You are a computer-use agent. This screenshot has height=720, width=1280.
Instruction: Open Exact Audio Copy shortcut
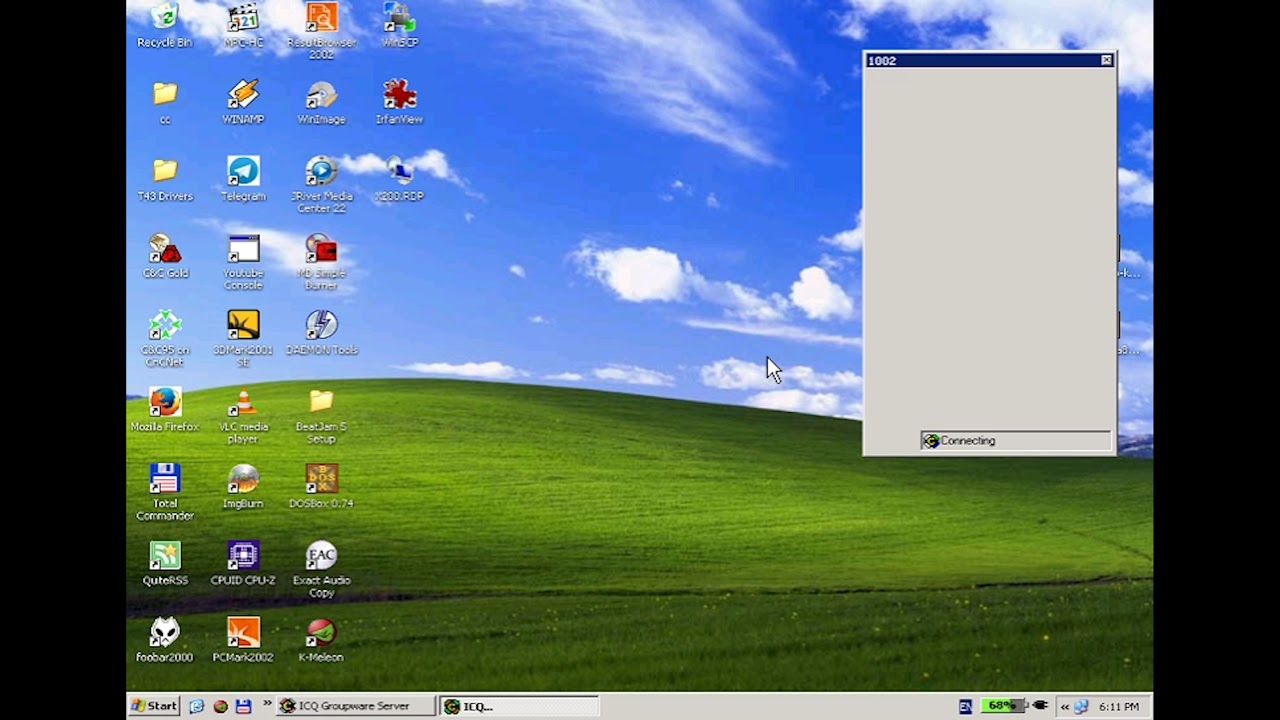[321, 570]
